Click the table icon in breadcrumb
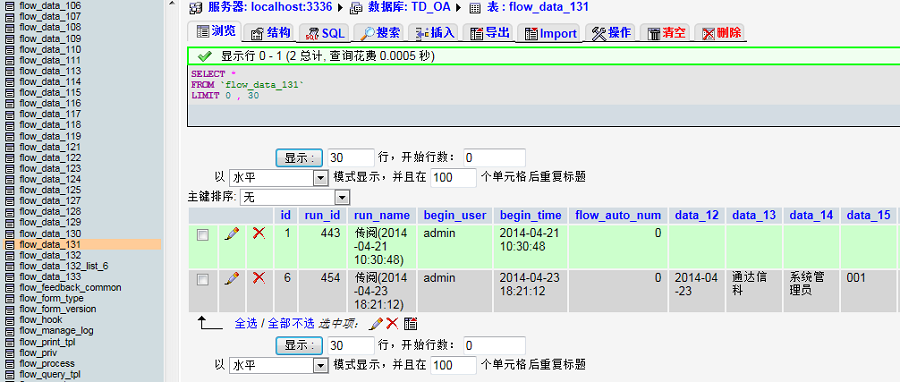 (475, 8)
